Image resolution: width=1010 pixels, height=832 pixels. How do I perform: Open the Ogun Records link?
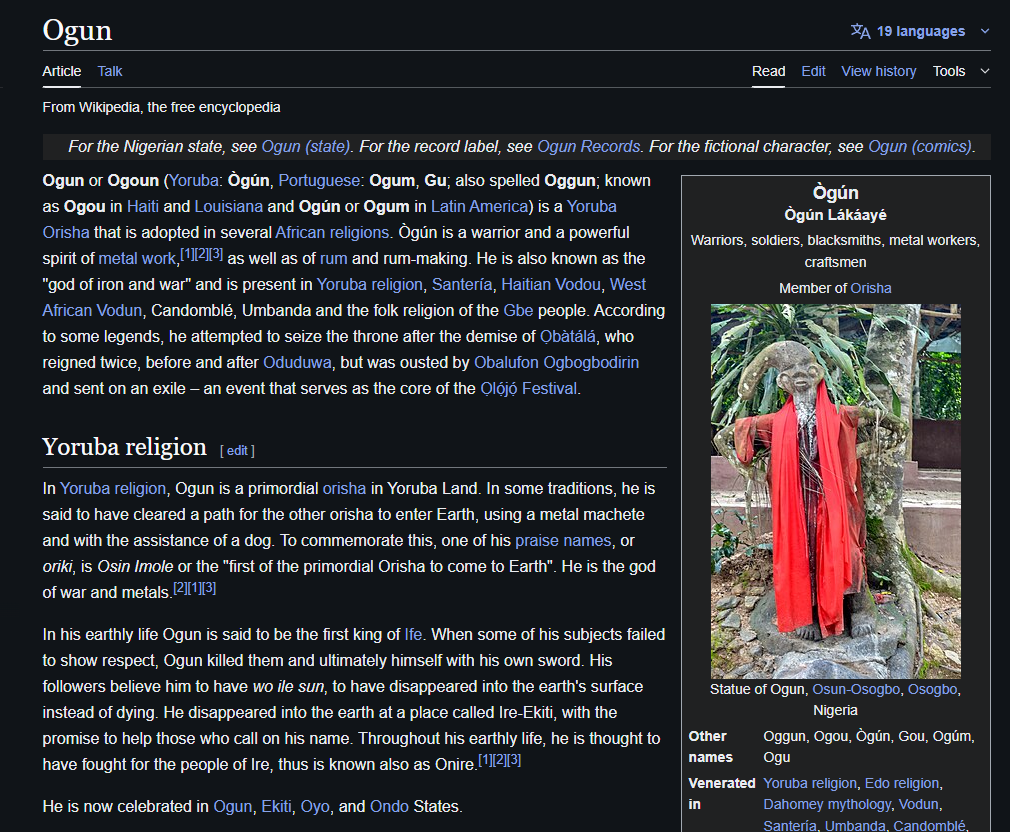tap(588, 146)
